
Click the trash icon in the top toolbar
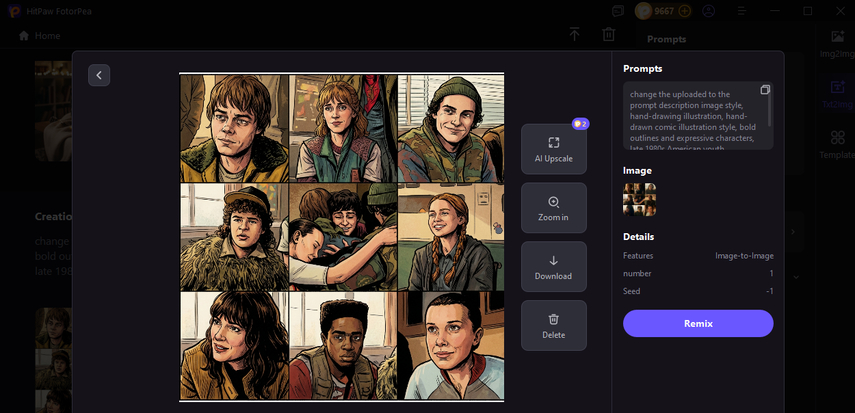[608, 35]
